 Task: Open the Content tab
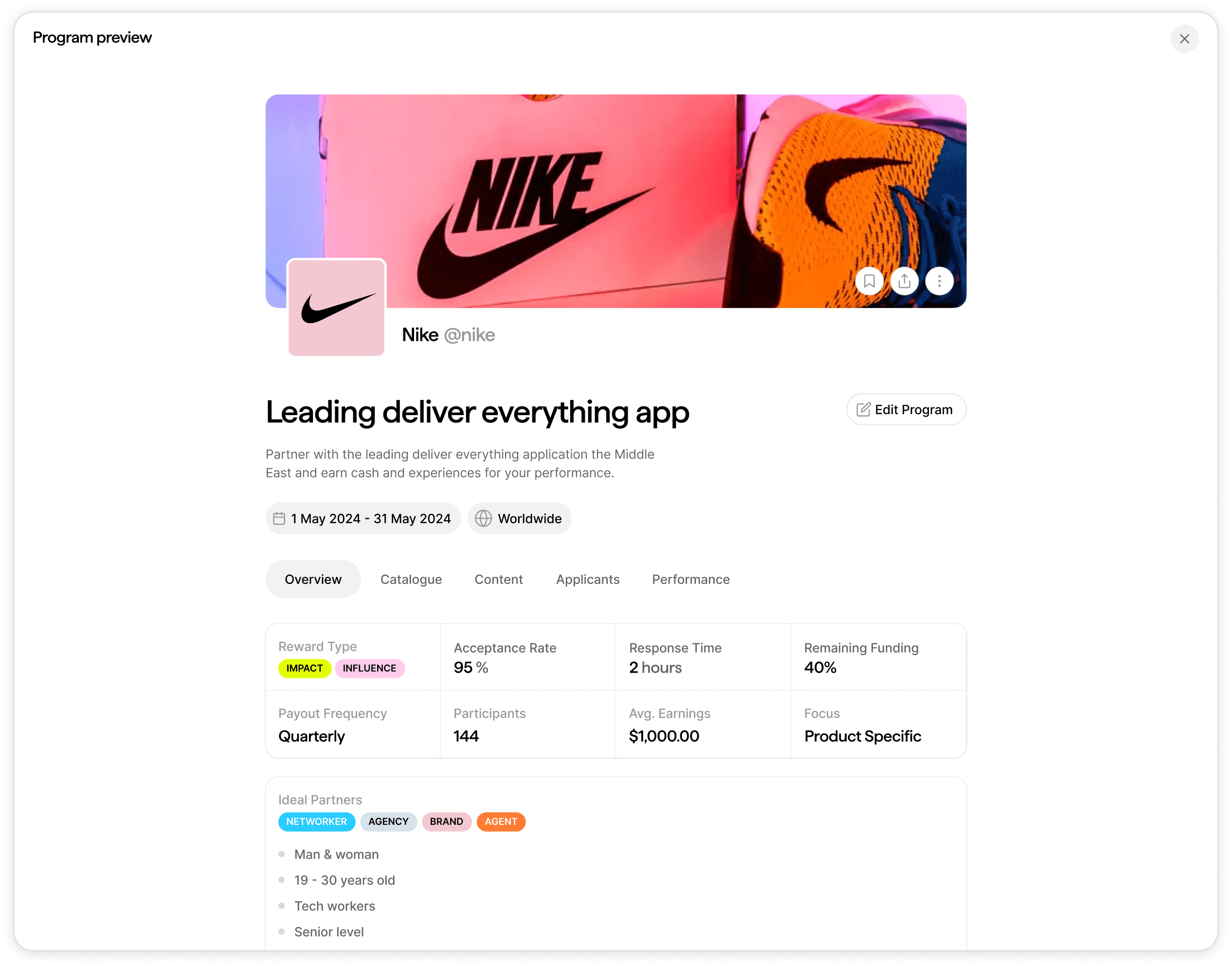click(x=499, y=579)
